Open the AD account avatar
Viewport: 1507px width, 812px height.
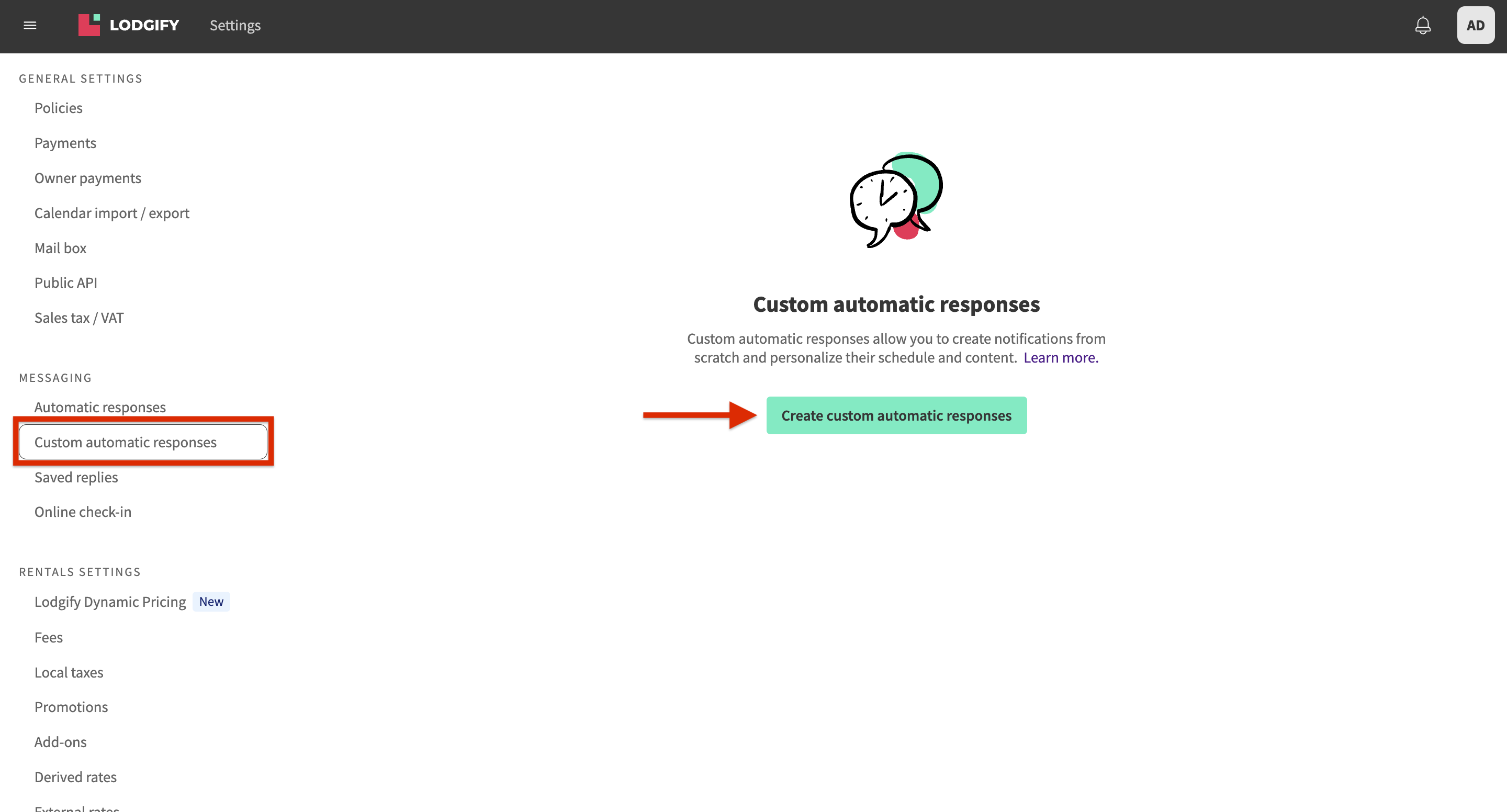coord(1476,25)
